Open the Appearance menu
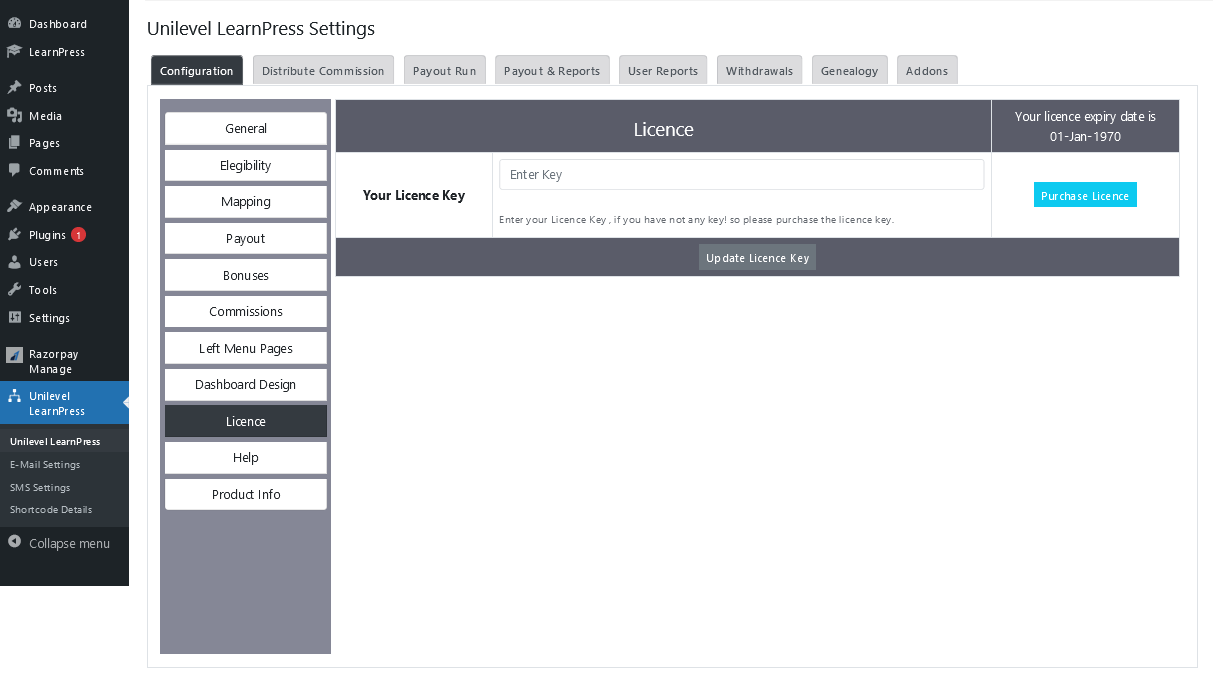This screenshot has width=1213, height=680. (59, 206)
